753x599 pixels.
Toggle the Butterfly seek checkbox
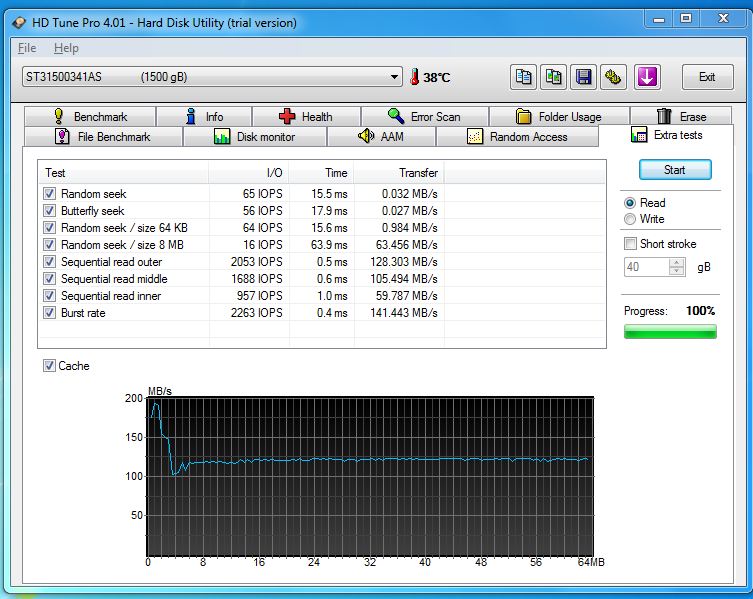click(49, 210)
